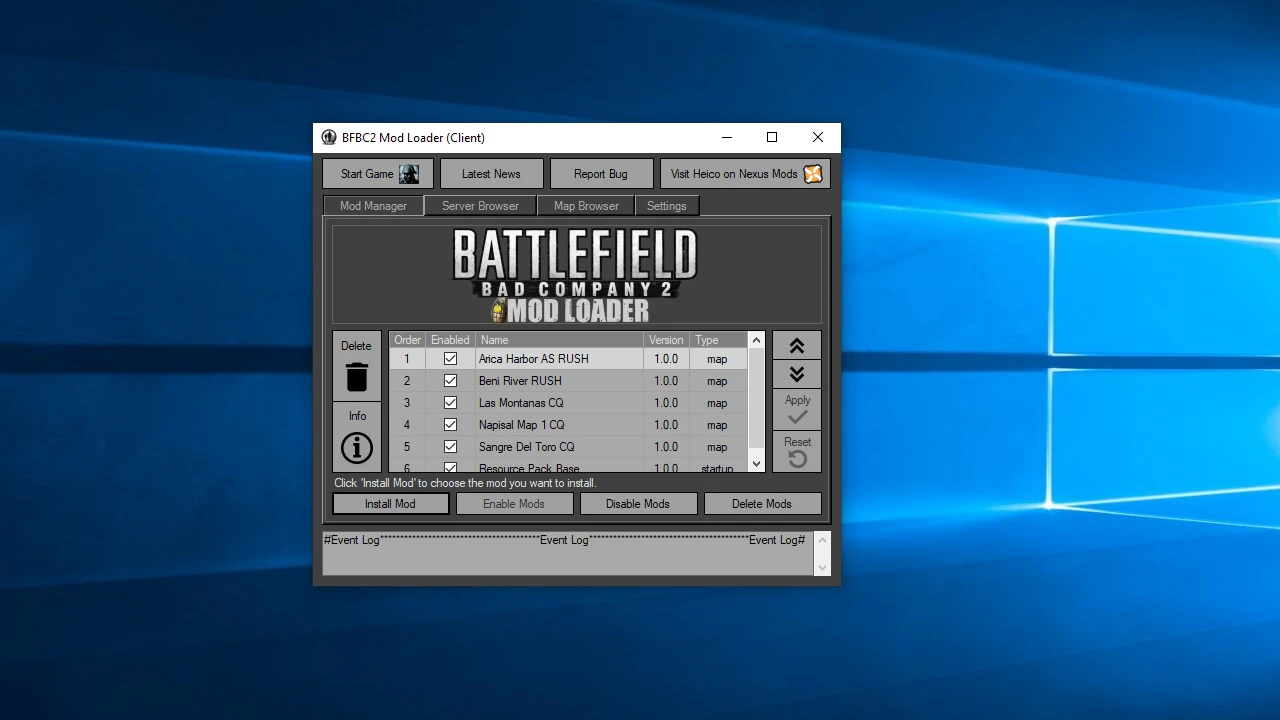The width and height of the screenshot is (1280, 720).
Task: Open the Server Browser tab
Action: point(480,206)
